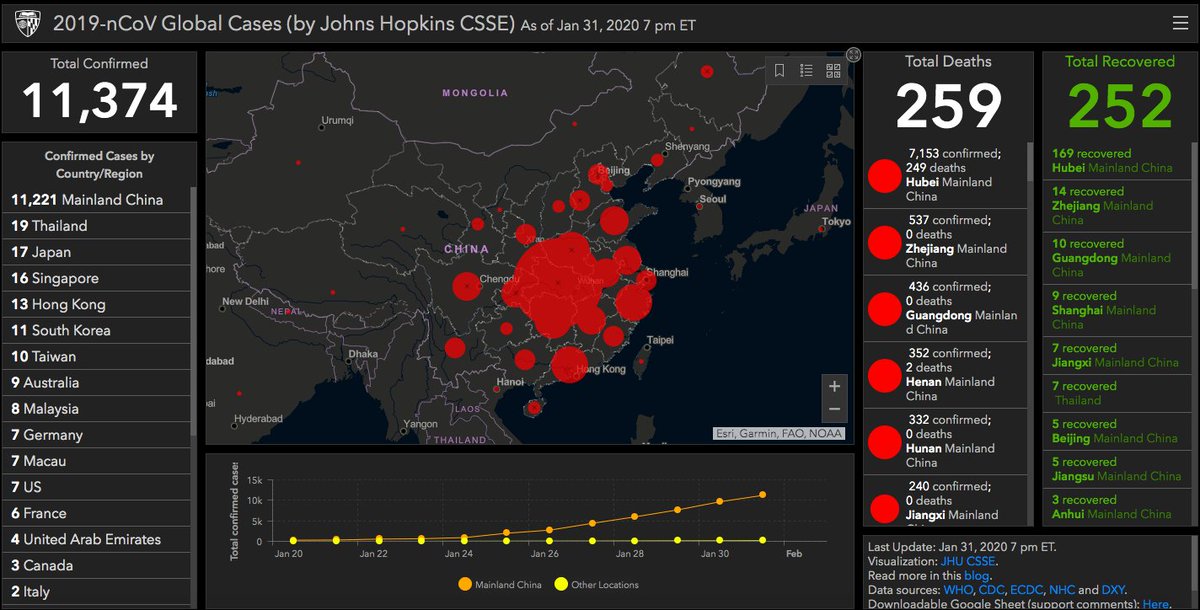Select 14 recovered Zhejiang entry

point(1118,205)
